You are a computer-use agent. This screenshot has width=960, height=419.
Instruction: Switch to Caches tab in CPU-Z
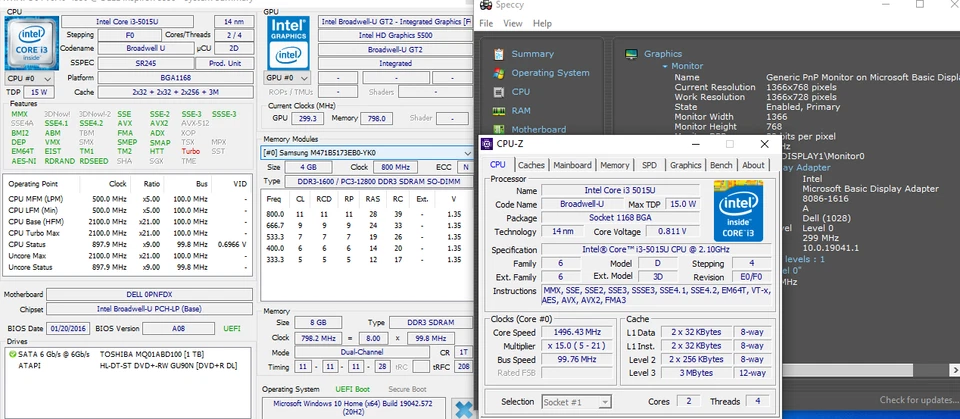click(531, 165)
